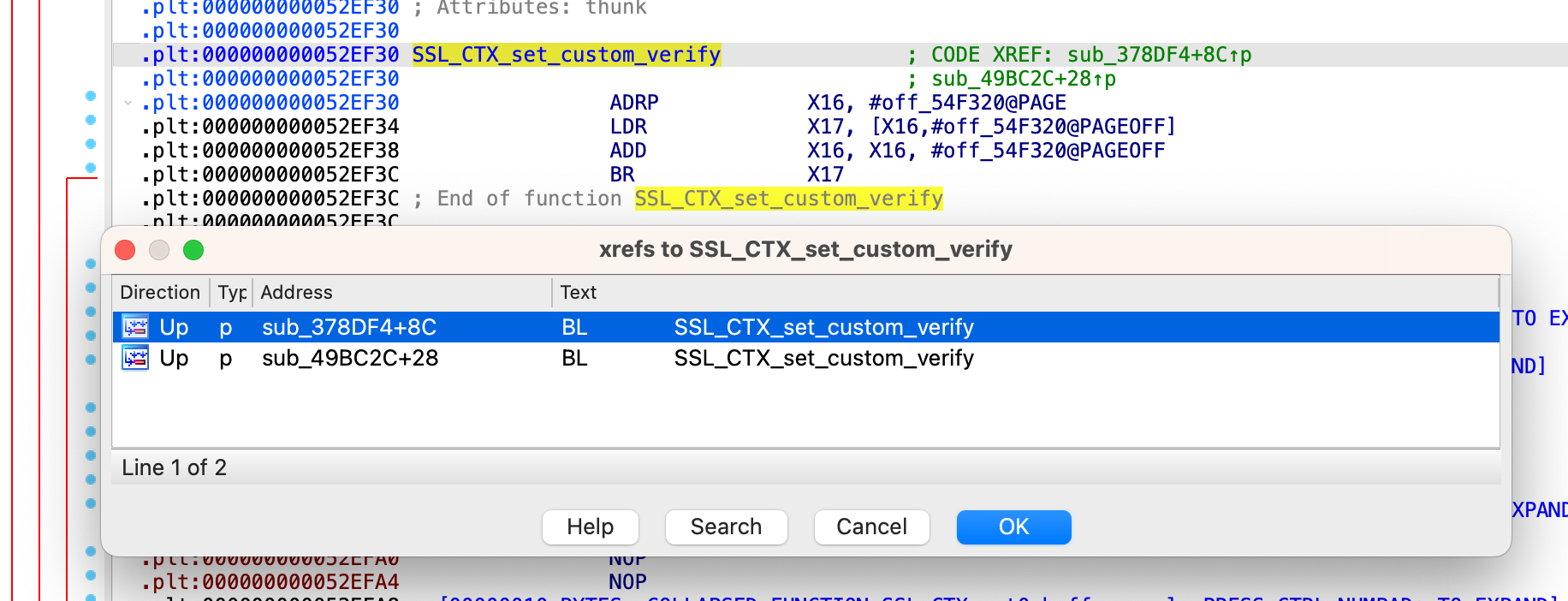Click the LDR instruction mnemonic
Viewport: 1568px width, 601px height.
tap(628, 127)
